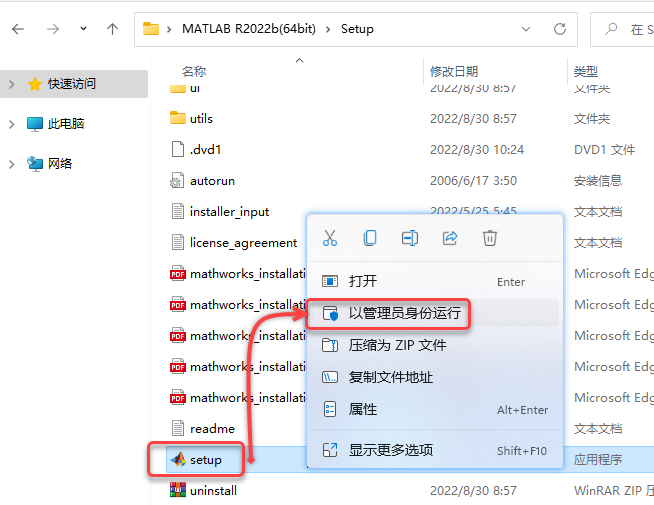This screenshot has height=505, width=654.
Task: Go up one folder level arrow
Action: click(112, 29)
